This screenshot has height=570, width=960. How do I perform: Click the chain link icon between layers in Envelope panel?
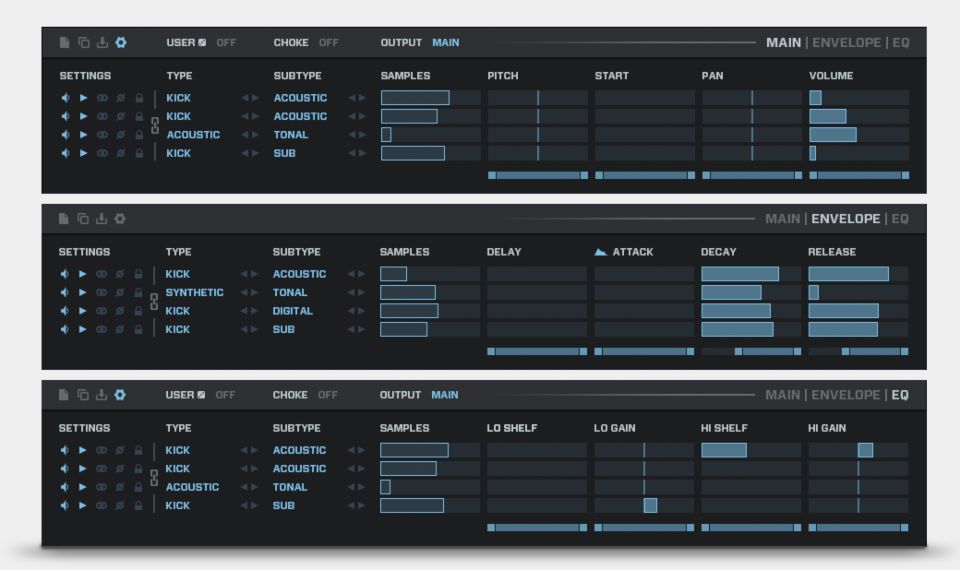pyautogui.click(x=155, y=301)
